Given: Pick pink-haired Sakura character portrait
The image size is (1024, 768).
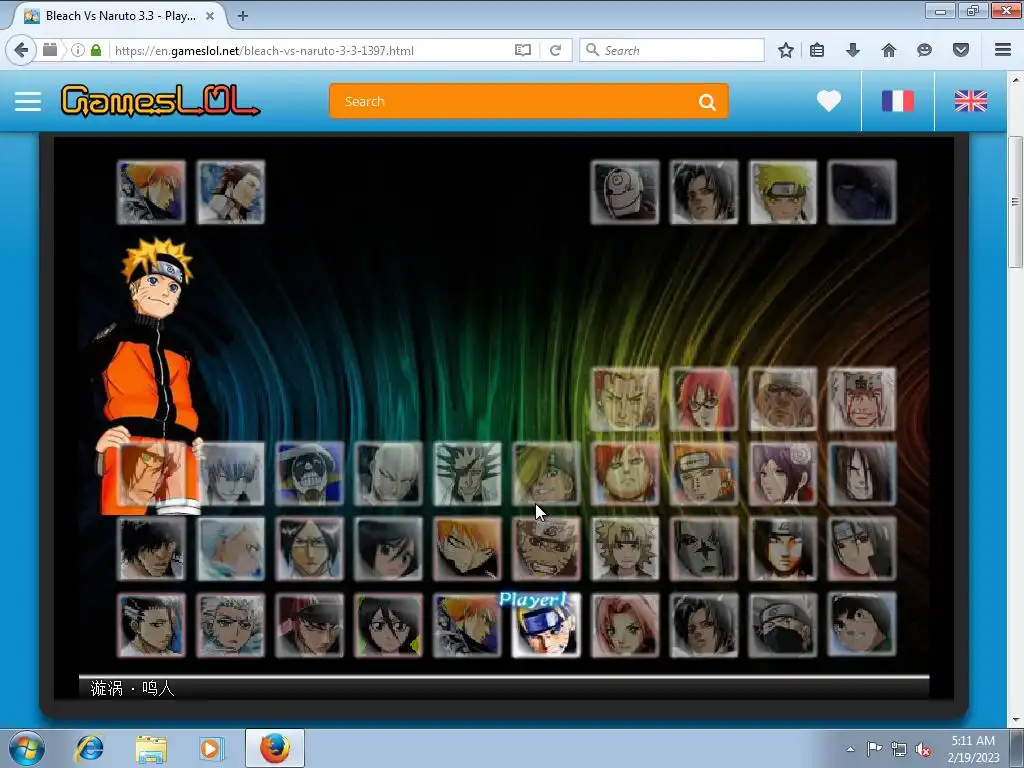Looking at the screenshot, I should [625, 625].
